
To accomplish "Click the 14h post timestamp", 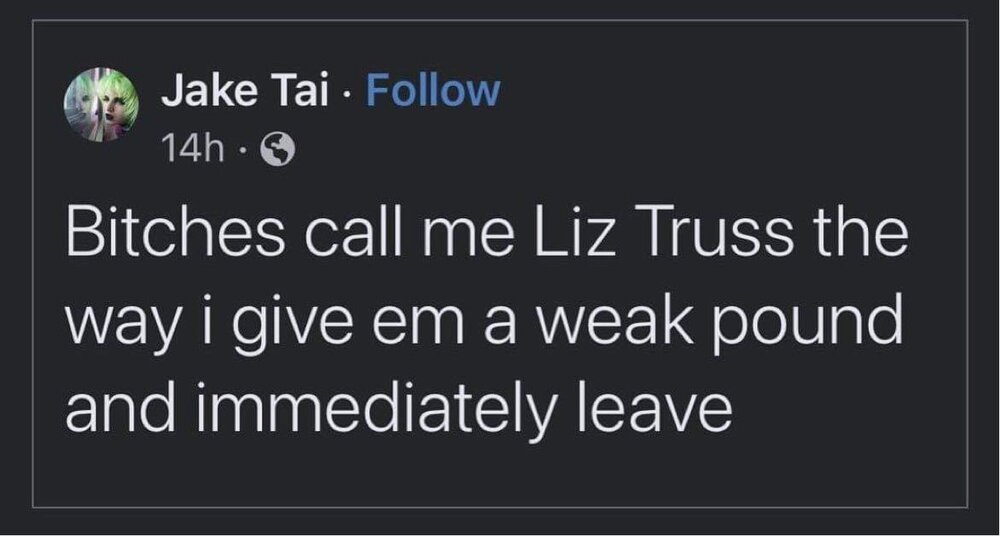I will [x=185, y=150].
